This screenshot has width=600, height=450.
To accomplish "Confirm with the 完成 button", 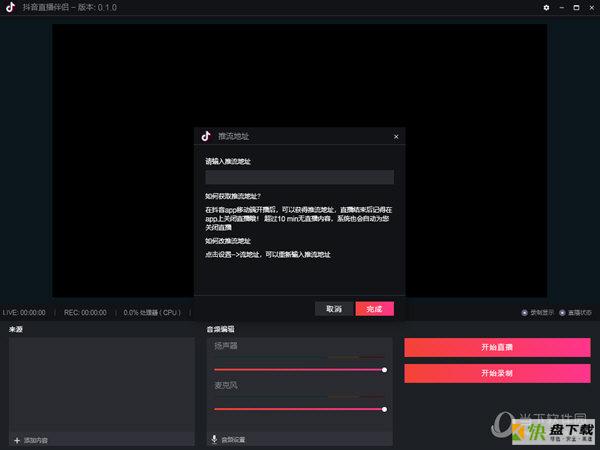I will 374,309.
